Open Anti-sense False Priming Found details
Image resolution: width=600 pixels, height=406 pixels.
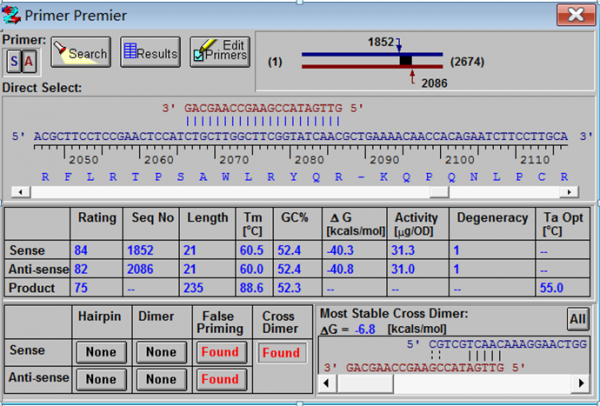click(x=221, y=379)
